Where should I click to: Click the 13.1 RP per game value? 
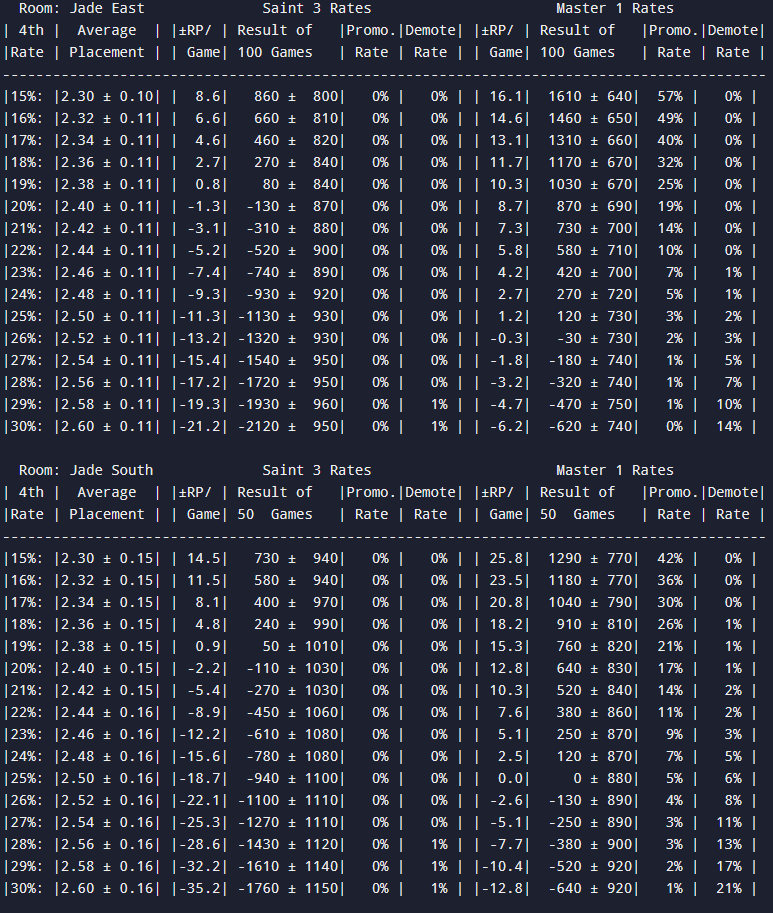tap(506, 141)
